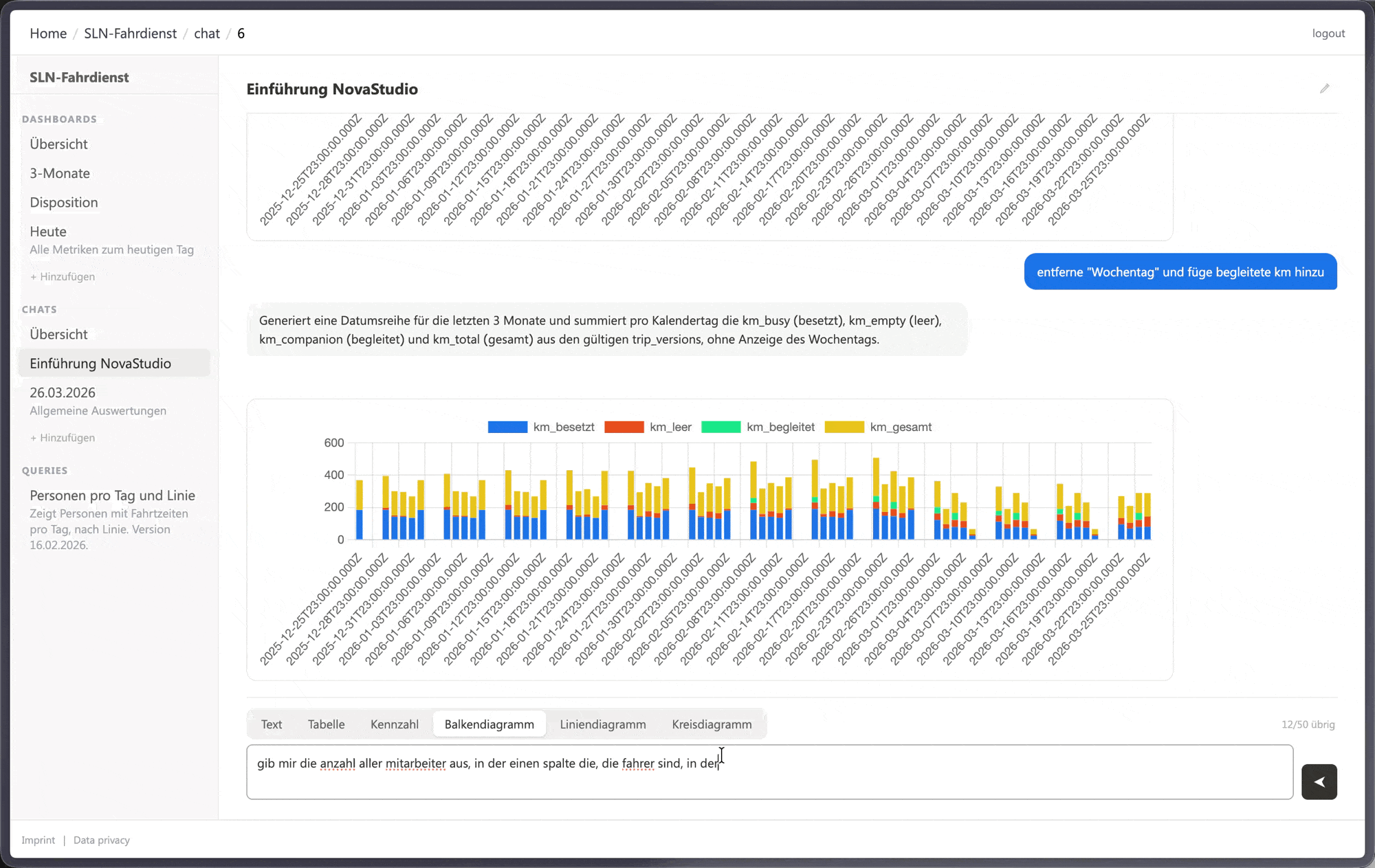Click into the chat message input field

(769, 772)
